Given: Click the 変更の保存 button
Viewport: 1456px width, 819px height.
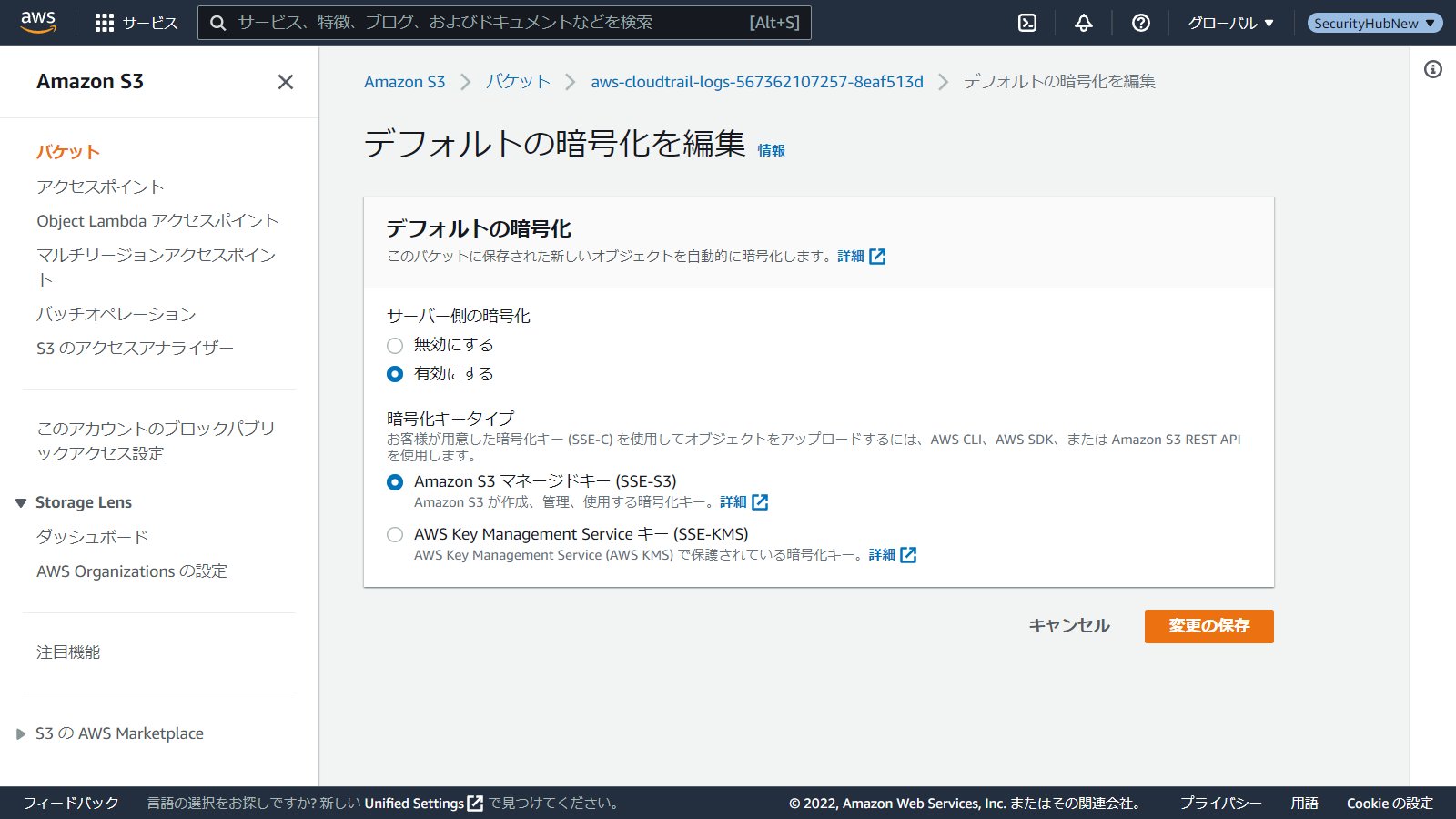Looking at the screenshot, I should pos(1208,626).
